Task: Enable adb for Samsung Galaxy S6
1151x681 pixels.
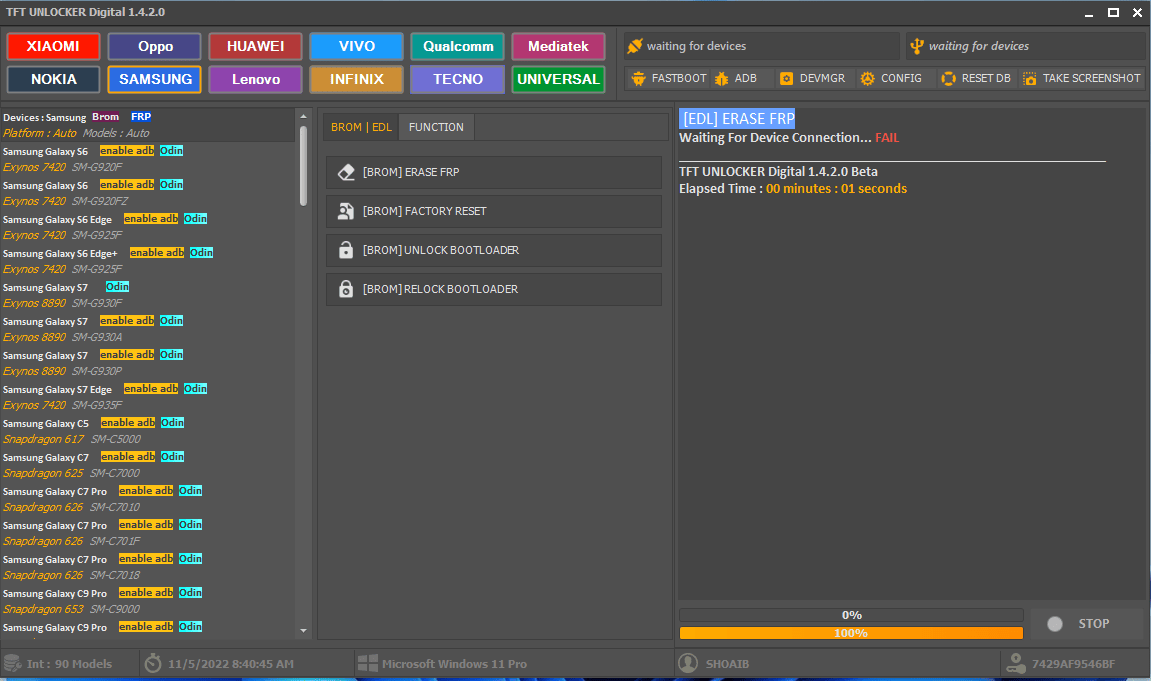Action: pos(127,150)
